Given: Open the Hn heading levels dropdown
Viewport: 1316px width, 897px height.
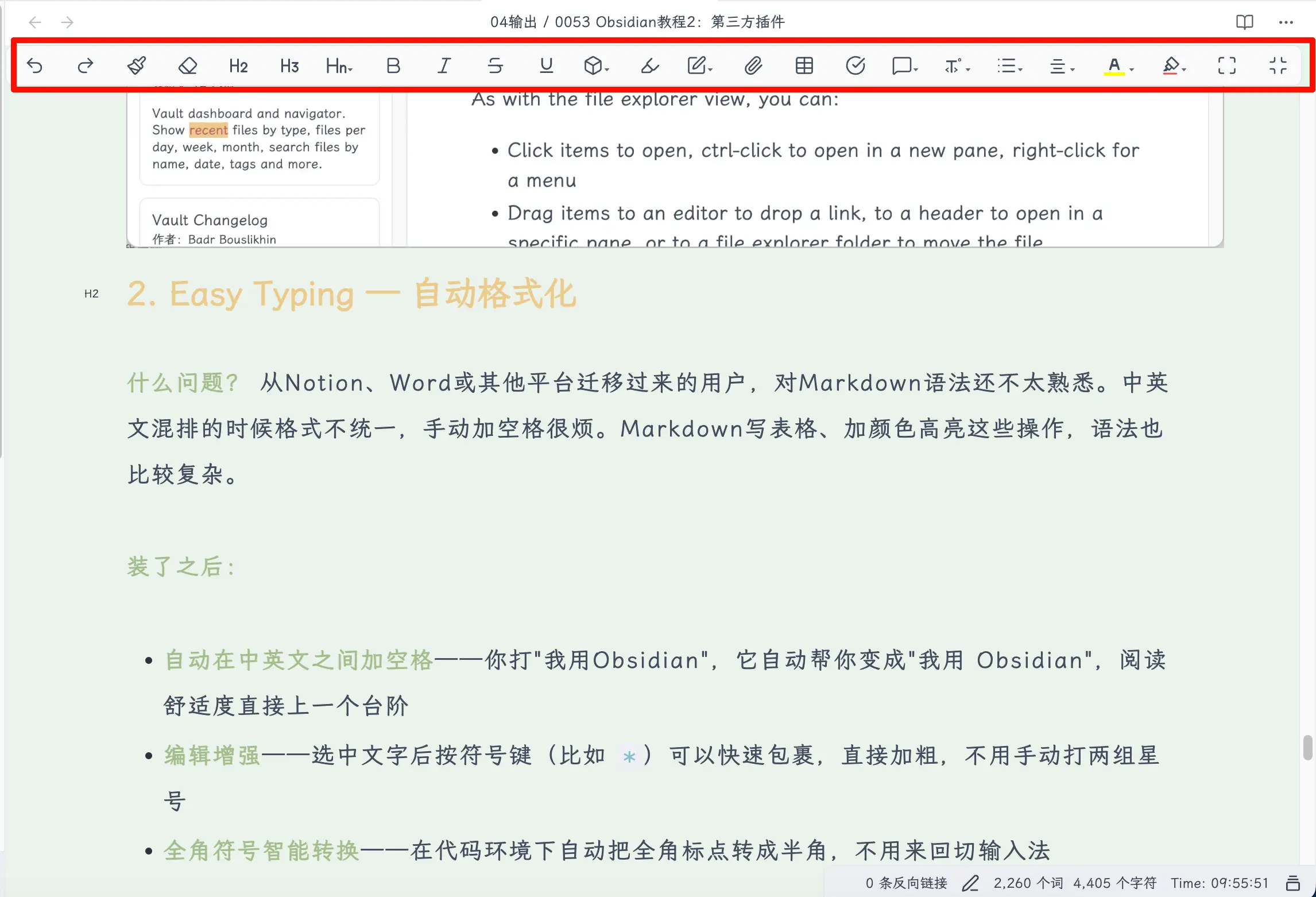Looking at the screenshot, I should click(339, 66).
